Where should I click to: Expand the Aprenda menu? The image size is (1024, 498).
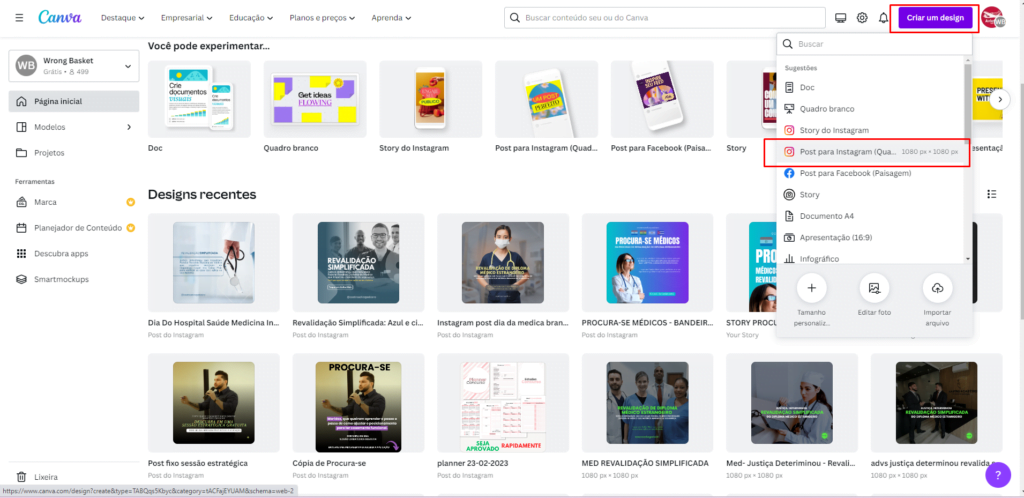(x=391, y=18)
